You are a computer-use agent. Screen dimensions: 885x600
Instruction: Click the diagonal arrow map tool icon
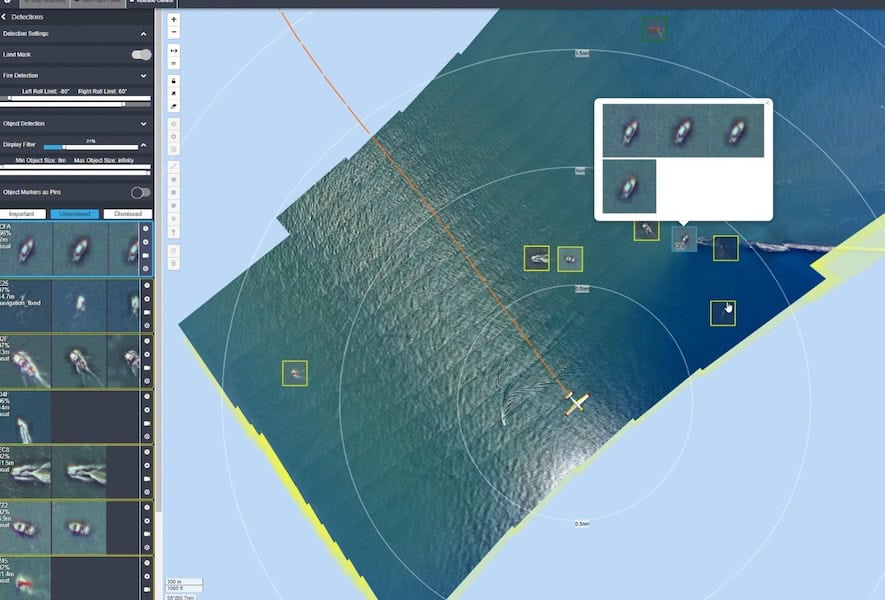[173, 93]
